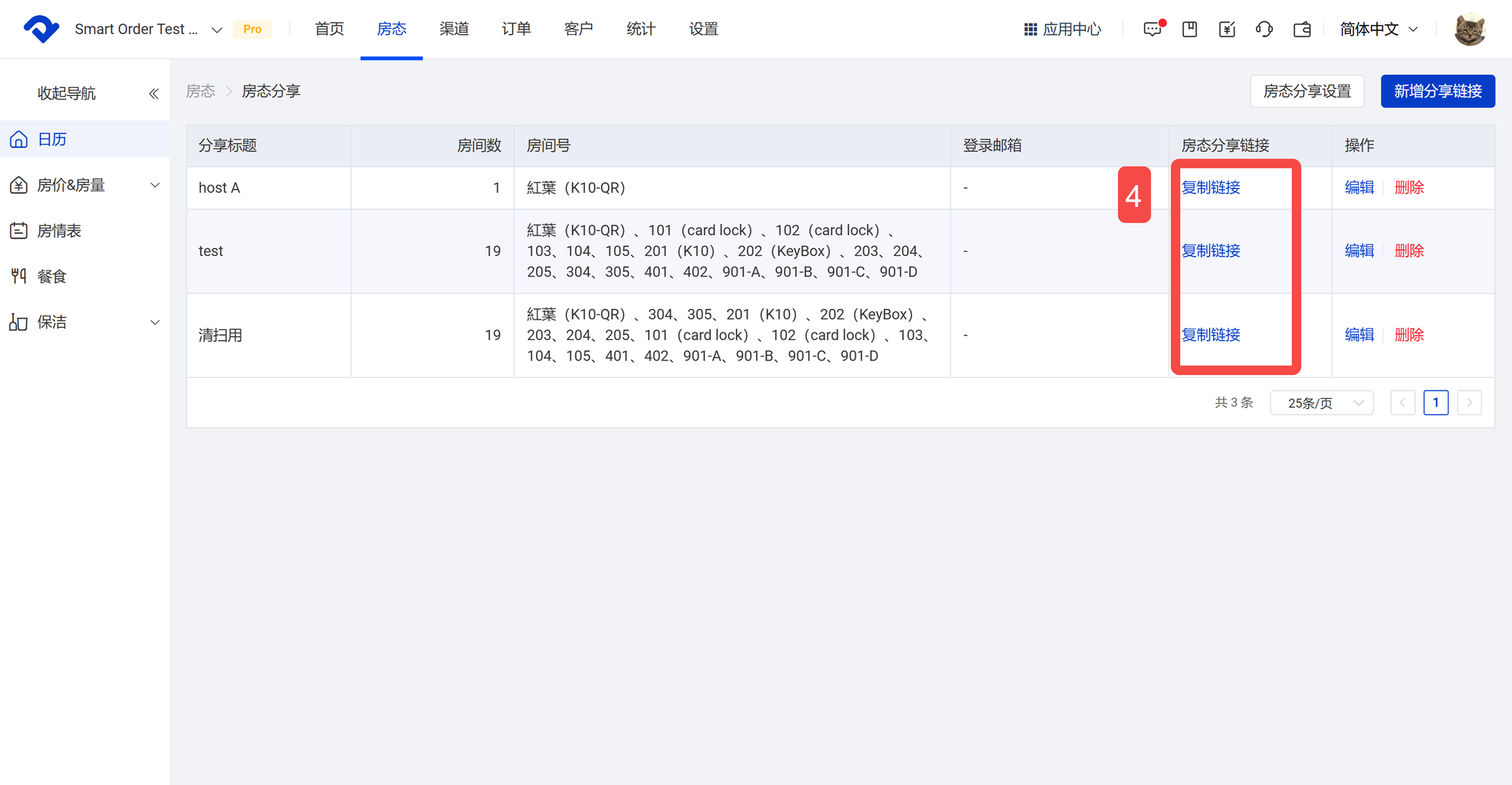This screenshot has width=1512, height=785.
Task: Delete the 清扫用 share entry
Action: click(x=1409, y=335)
